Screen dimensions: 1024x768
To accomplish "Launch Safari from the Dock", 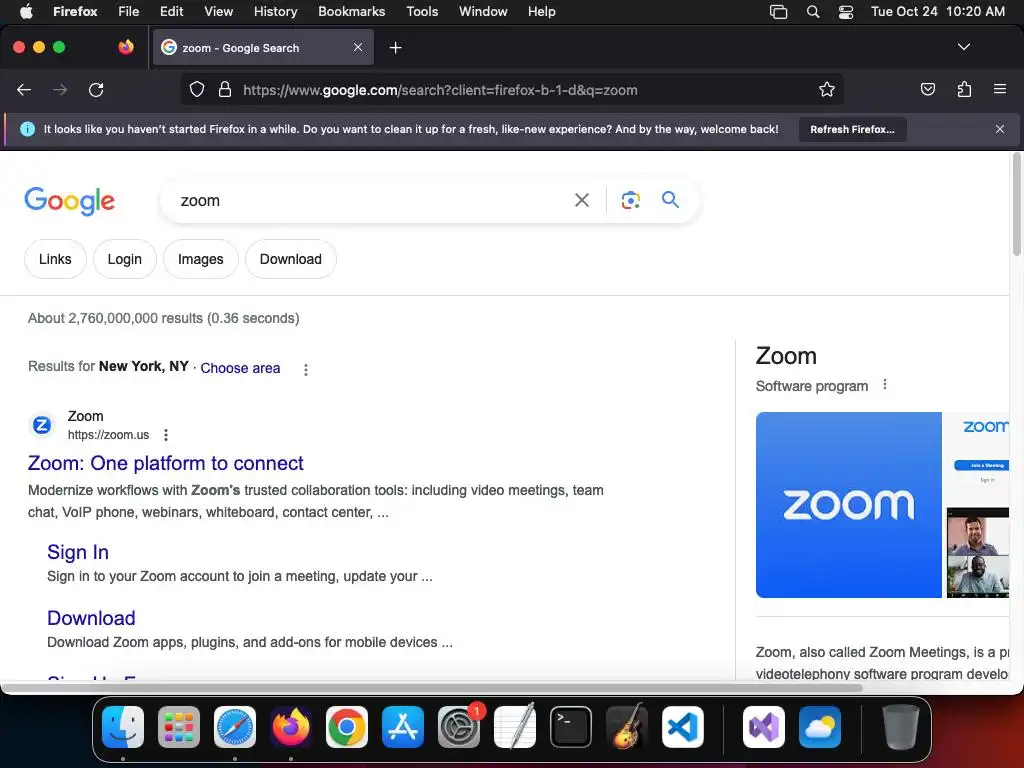I will point(235,727).
